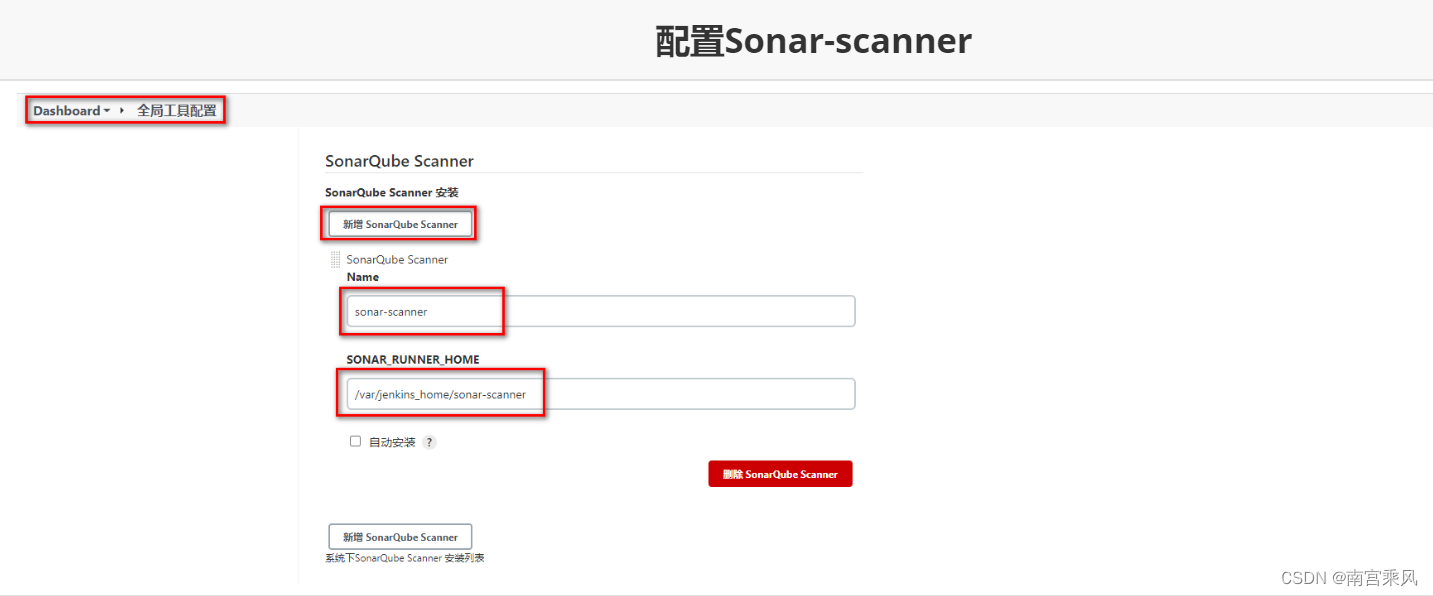
Task: Click the Name field label
Action: [x=363, y=277]
